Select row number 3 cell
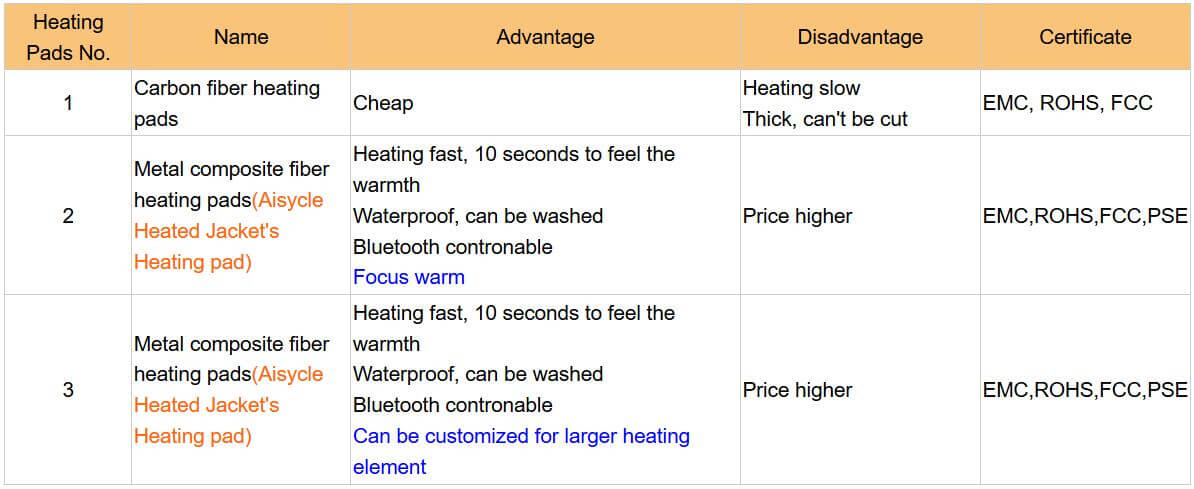The height and width of the screenshot is (489, 1194). (67, 390)
